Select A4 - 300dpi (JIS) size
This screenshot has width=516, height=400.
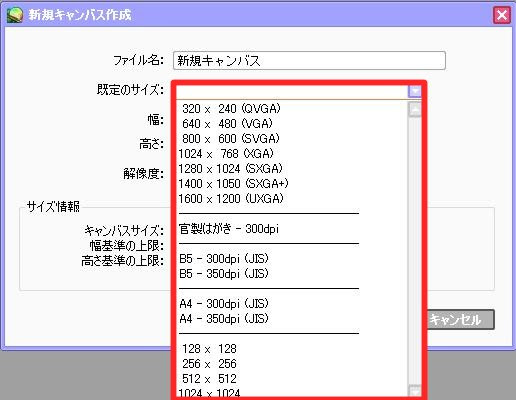click(x=224, y=304)
